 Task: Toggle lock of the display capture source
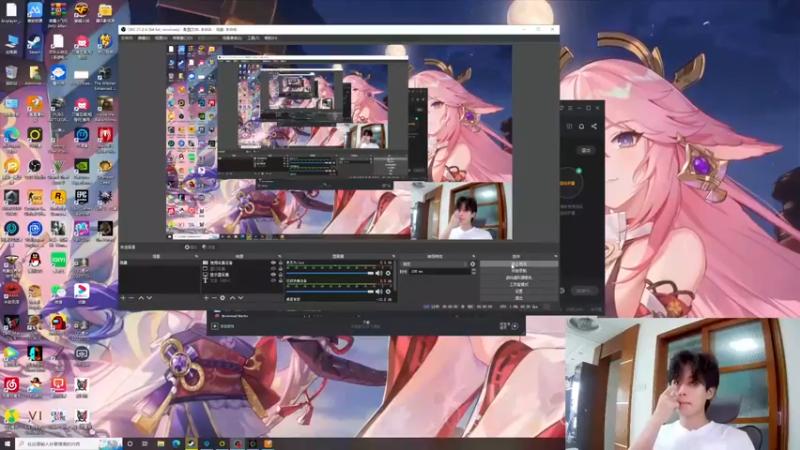tap(281, 274)
